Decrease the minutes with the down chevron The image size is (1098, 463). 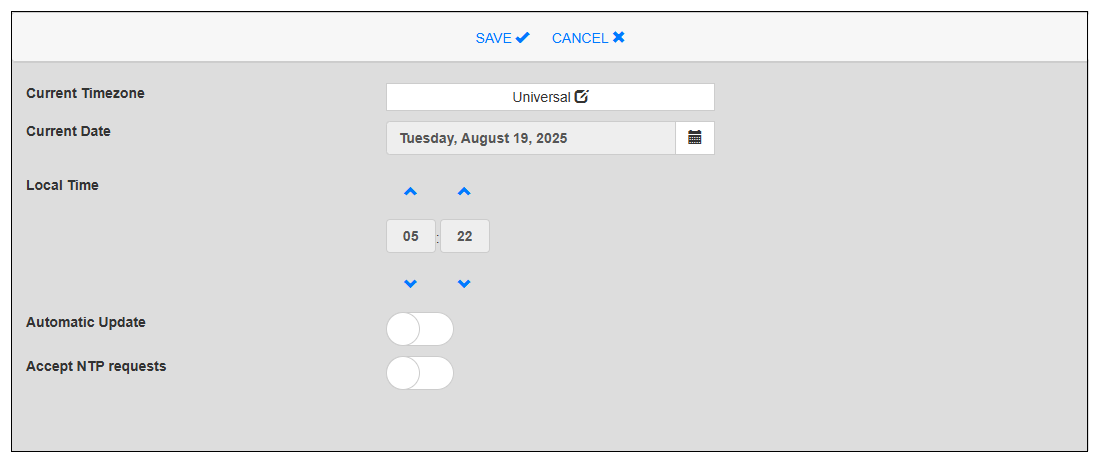464,284
